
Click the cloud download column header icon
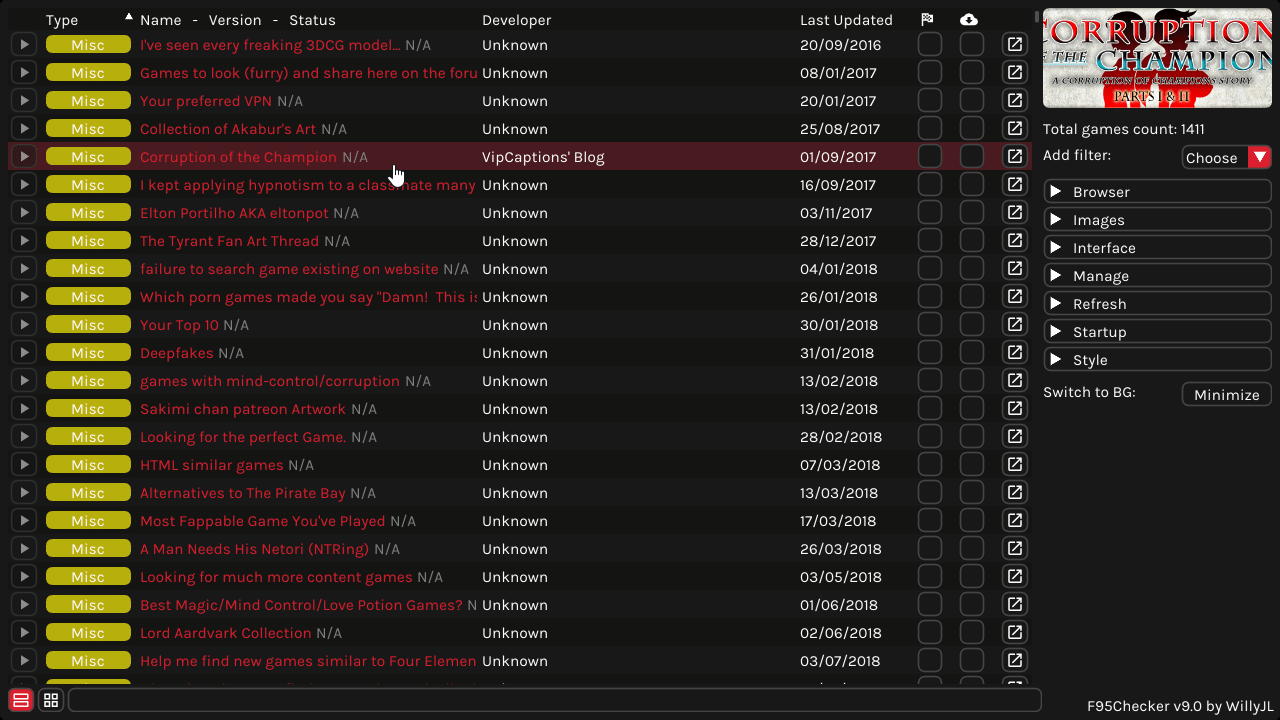969,20
